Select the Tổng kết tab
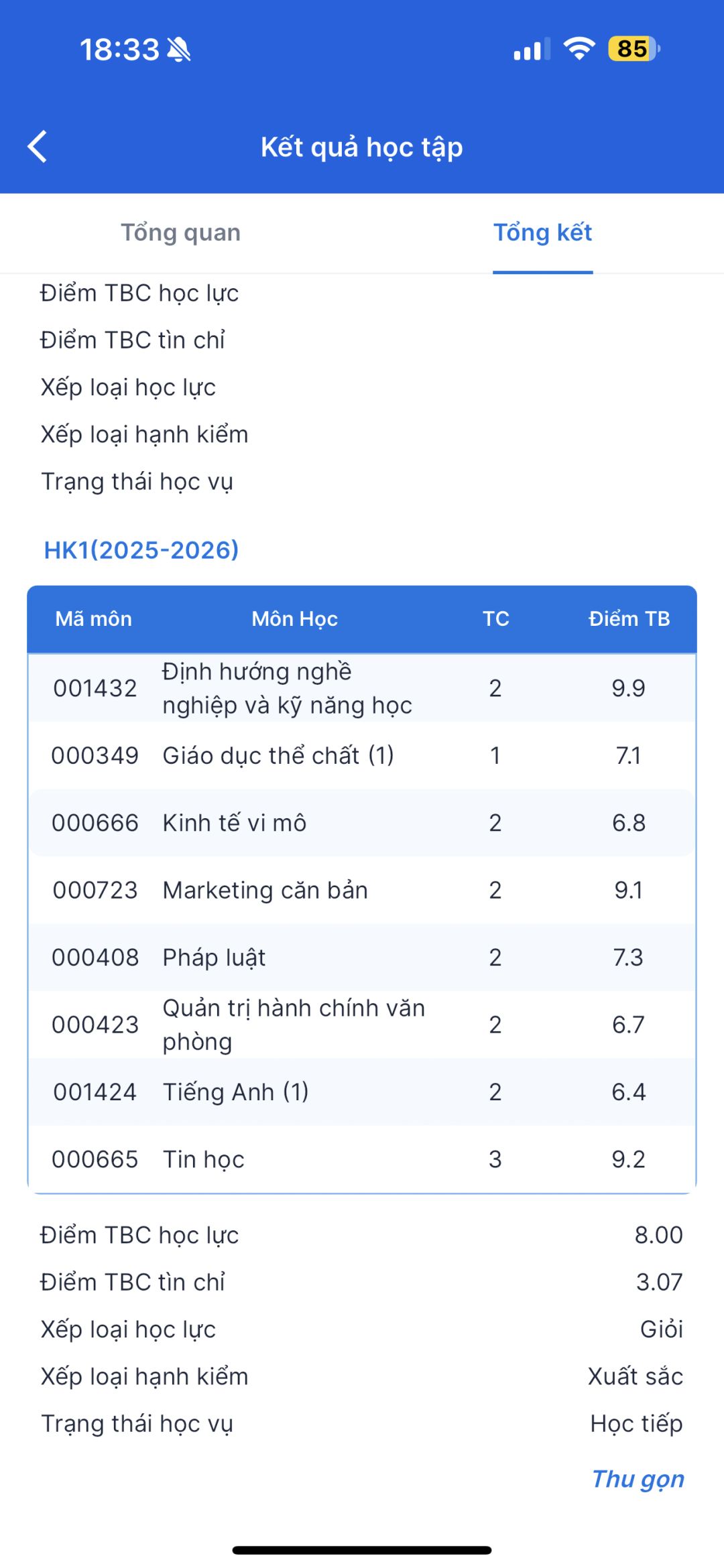724x1568 pixels. coord(543,233)
